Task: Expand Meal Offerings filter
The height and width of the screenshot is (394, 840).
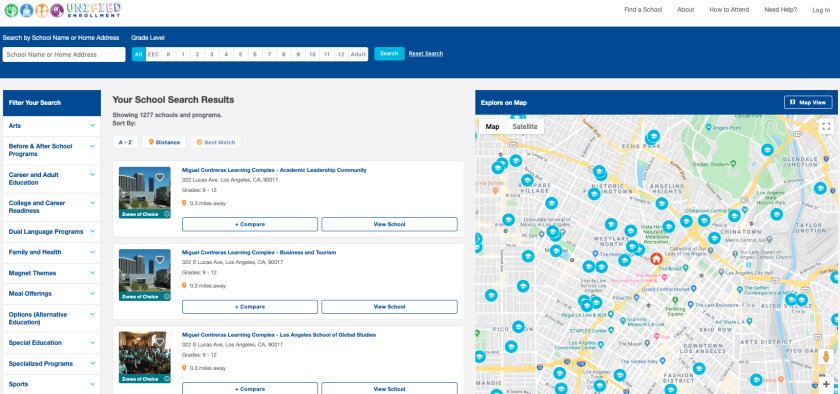Action: (51, 294)
